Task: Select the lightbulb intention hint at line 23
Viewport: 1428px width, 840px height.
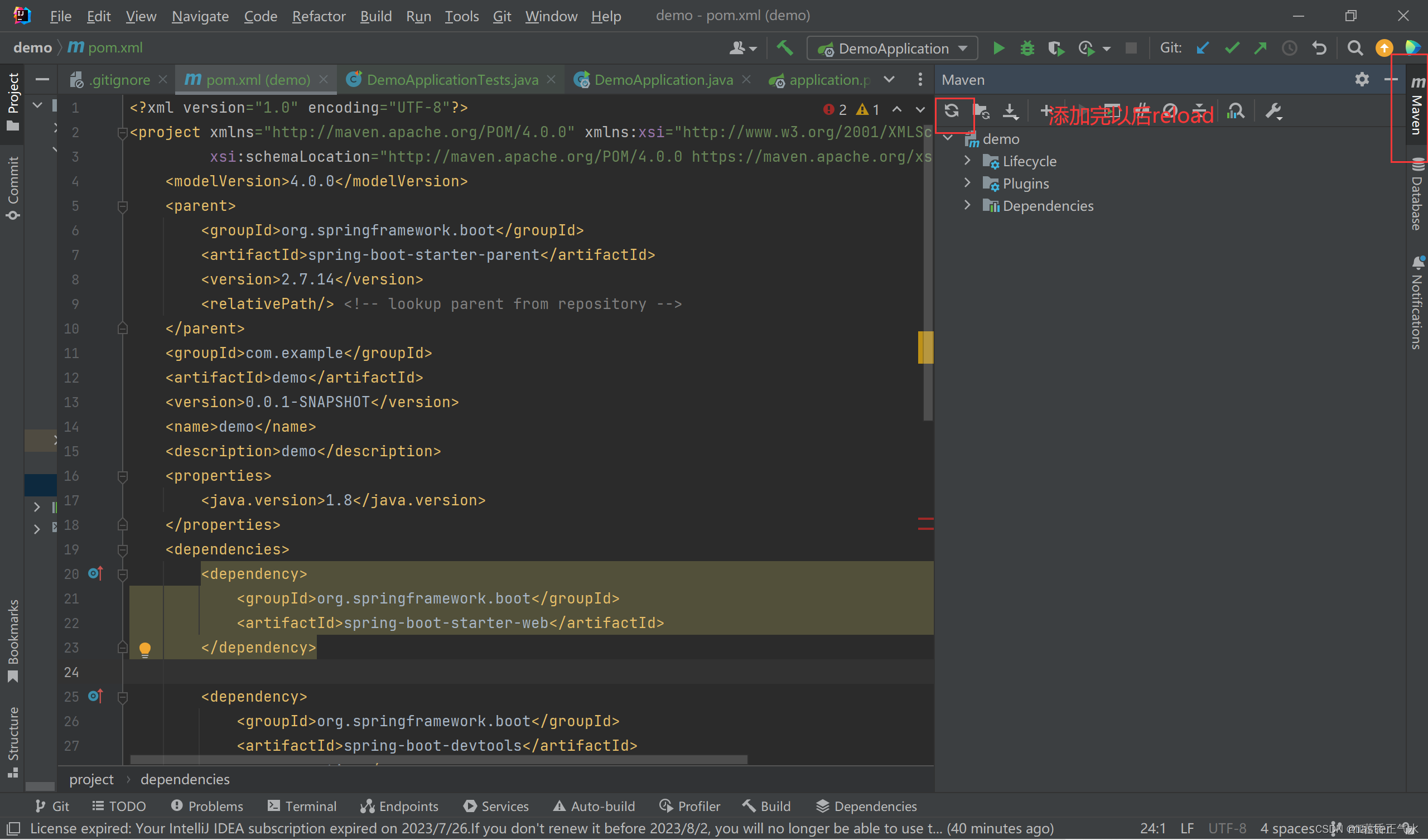Action: point(146,650)
